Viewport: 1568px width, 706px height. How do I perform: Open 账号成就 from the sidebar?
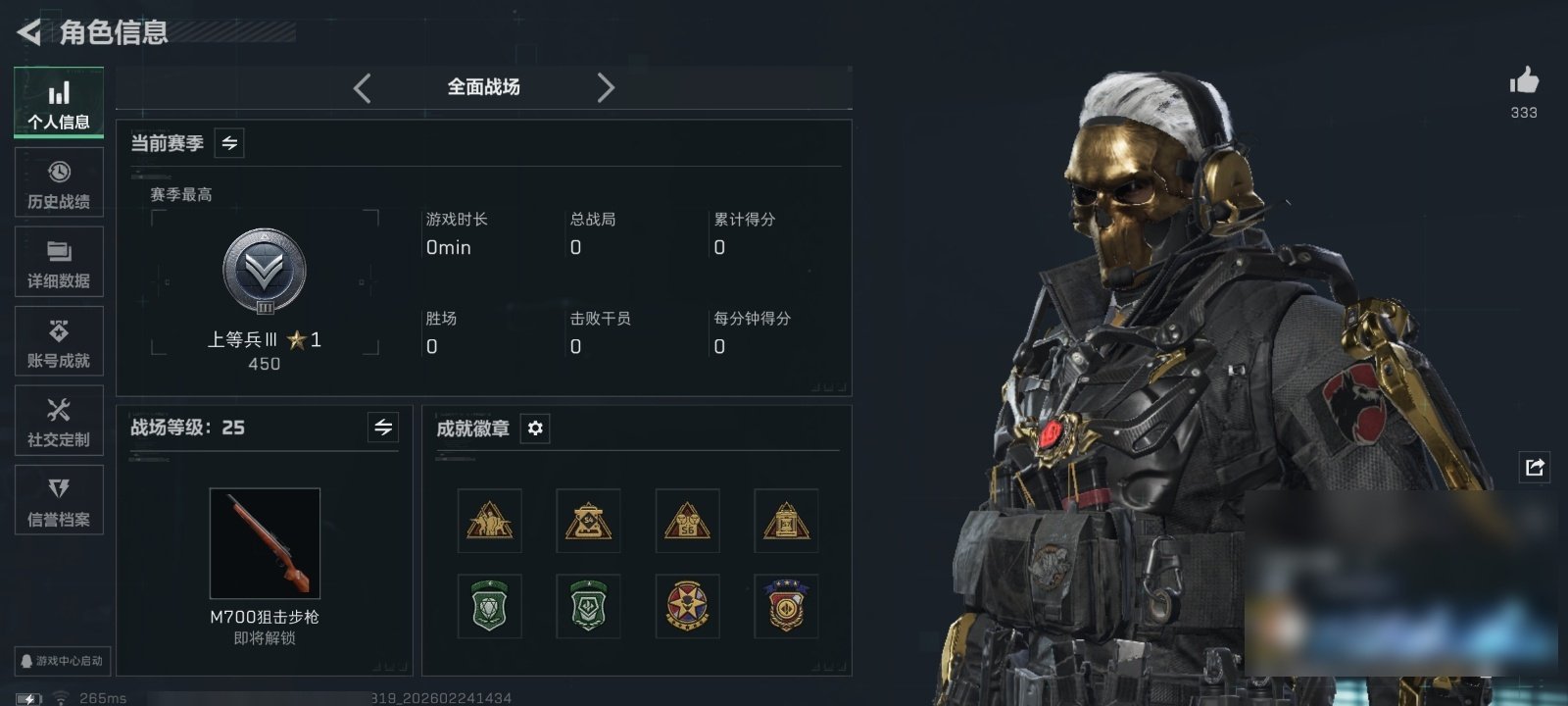pyautogui.click(x=59, y=341)
